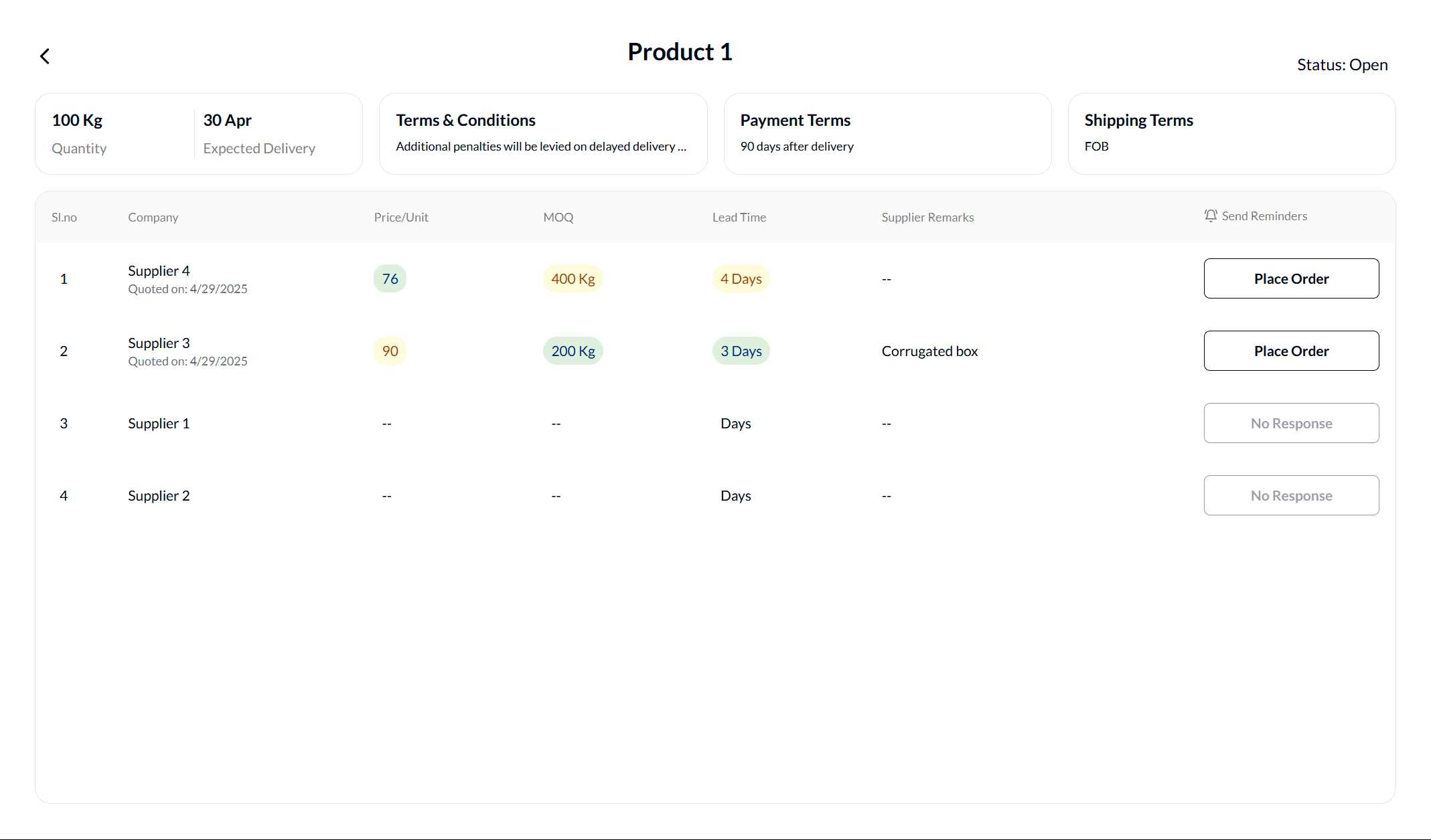Viewport: 1431px width, 840px height.
Task: Open the Shipping Terms card
Action: point(1231,134)
